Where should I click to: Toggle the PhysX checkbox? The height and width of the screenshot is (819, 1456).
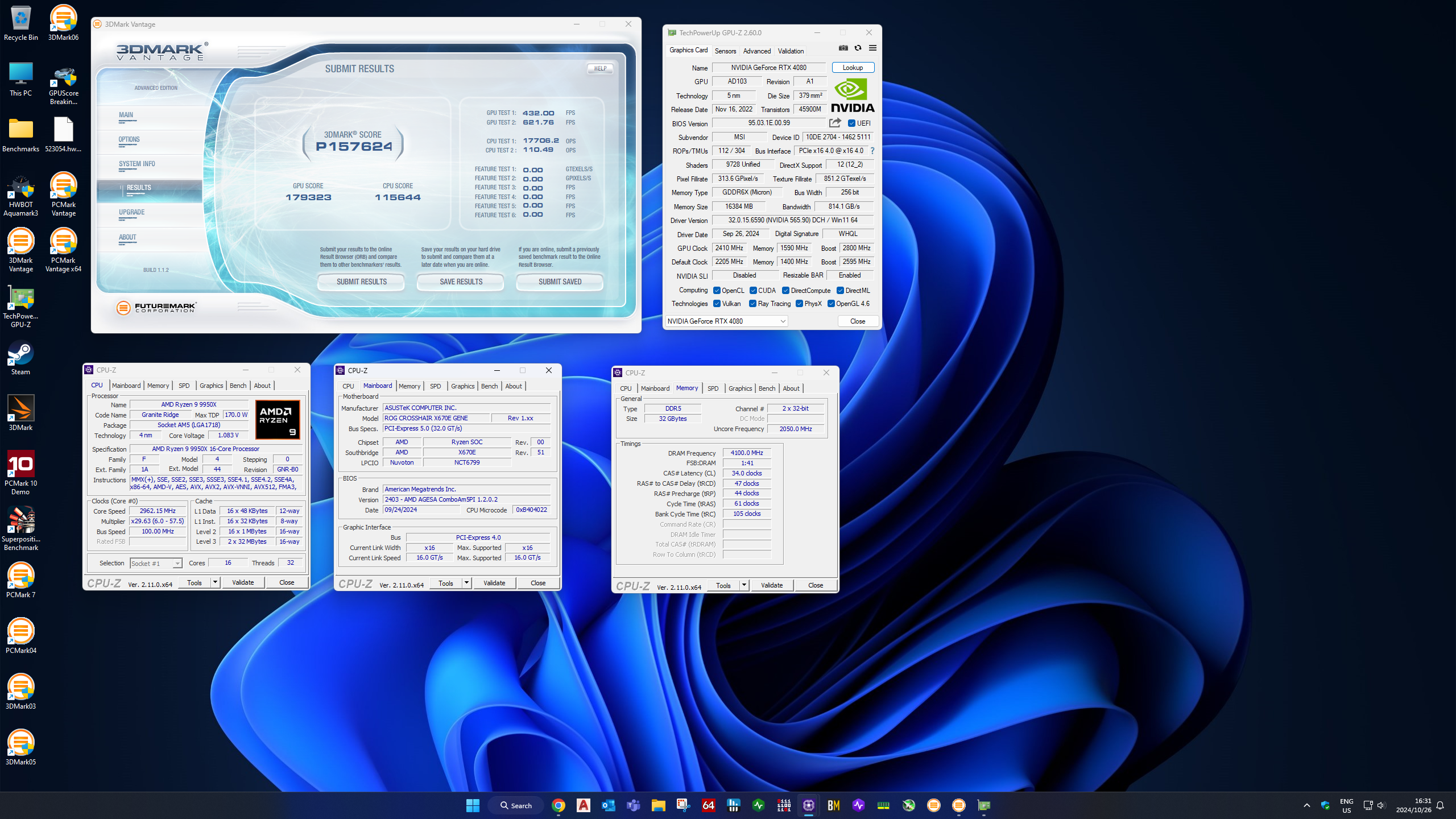(x=799, y=304)
